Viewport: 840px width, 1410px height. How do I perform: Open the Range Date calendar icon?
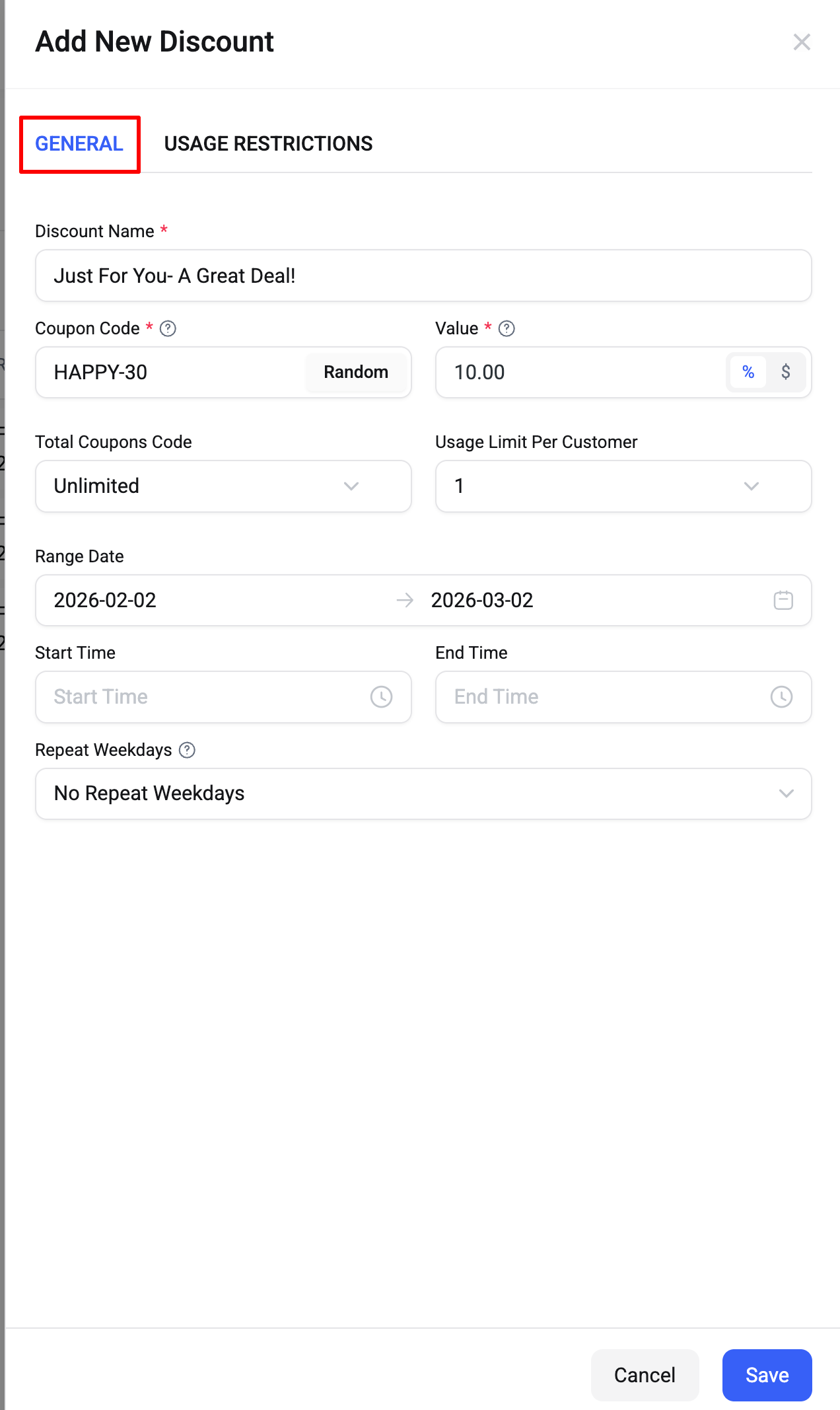pyautogui.click(x=783, y=600)
